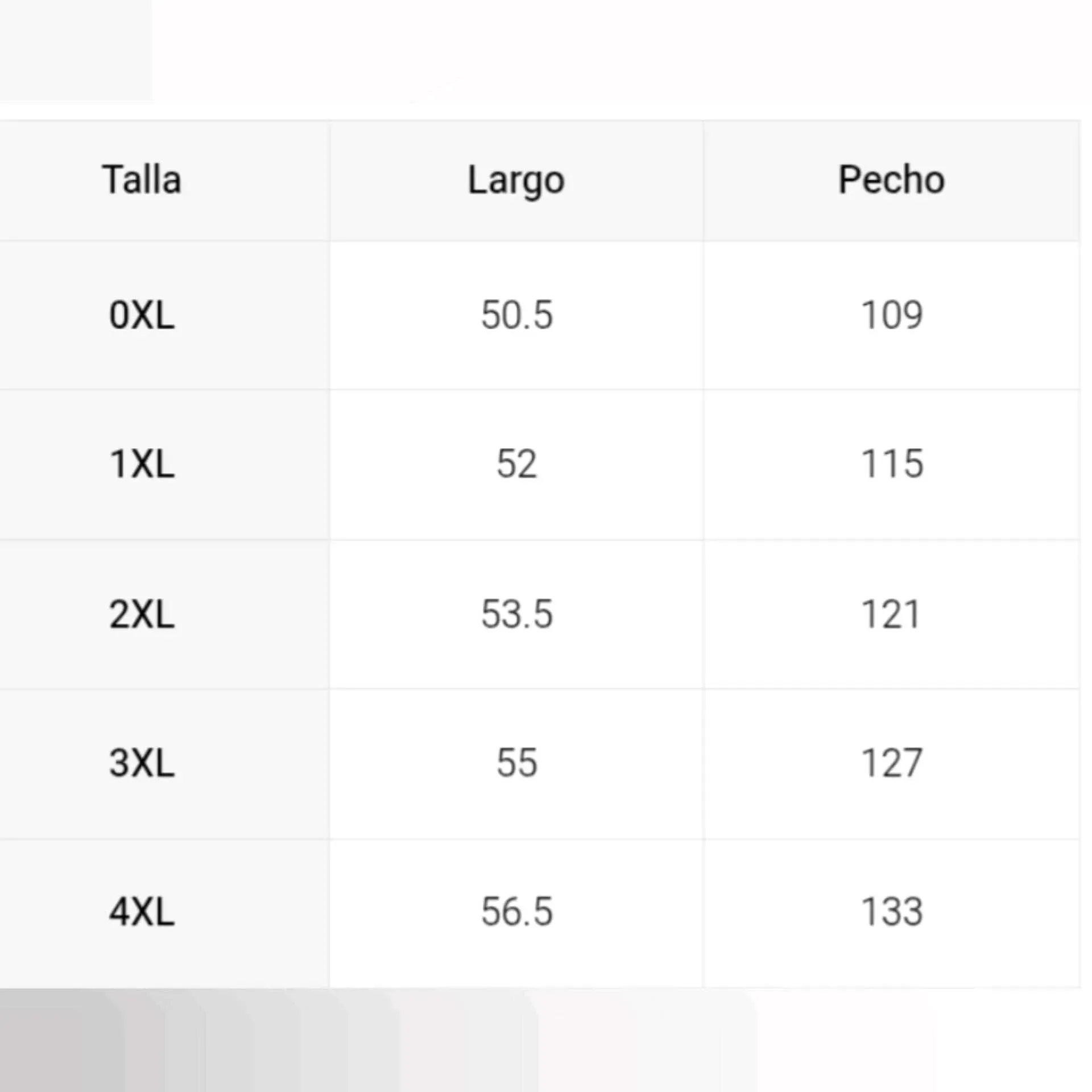Click the Largo value 55 cell
1092x1092 pixels.
click(516, 763)
